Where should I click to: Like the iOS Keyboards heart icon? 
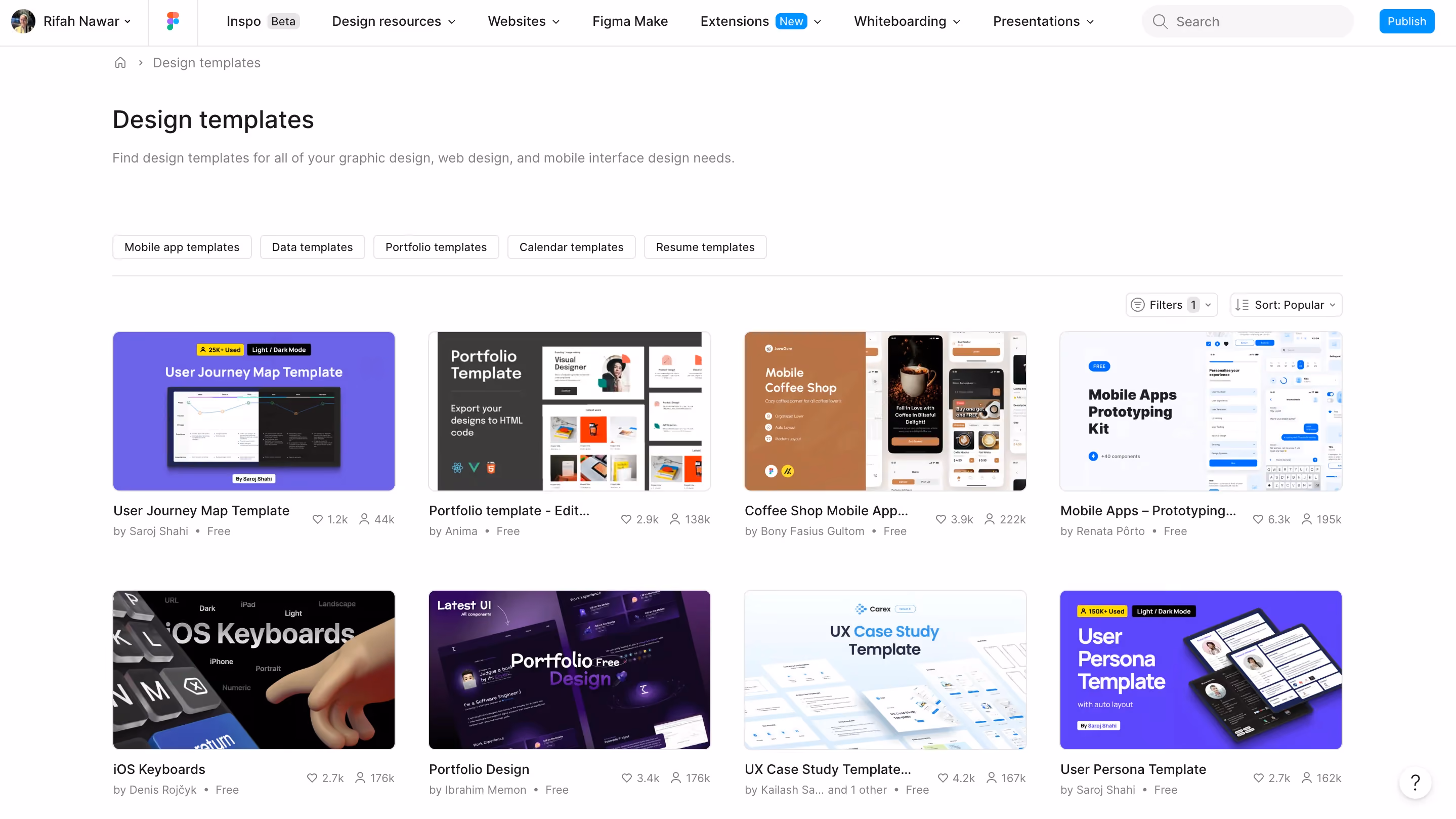point(312,777)
